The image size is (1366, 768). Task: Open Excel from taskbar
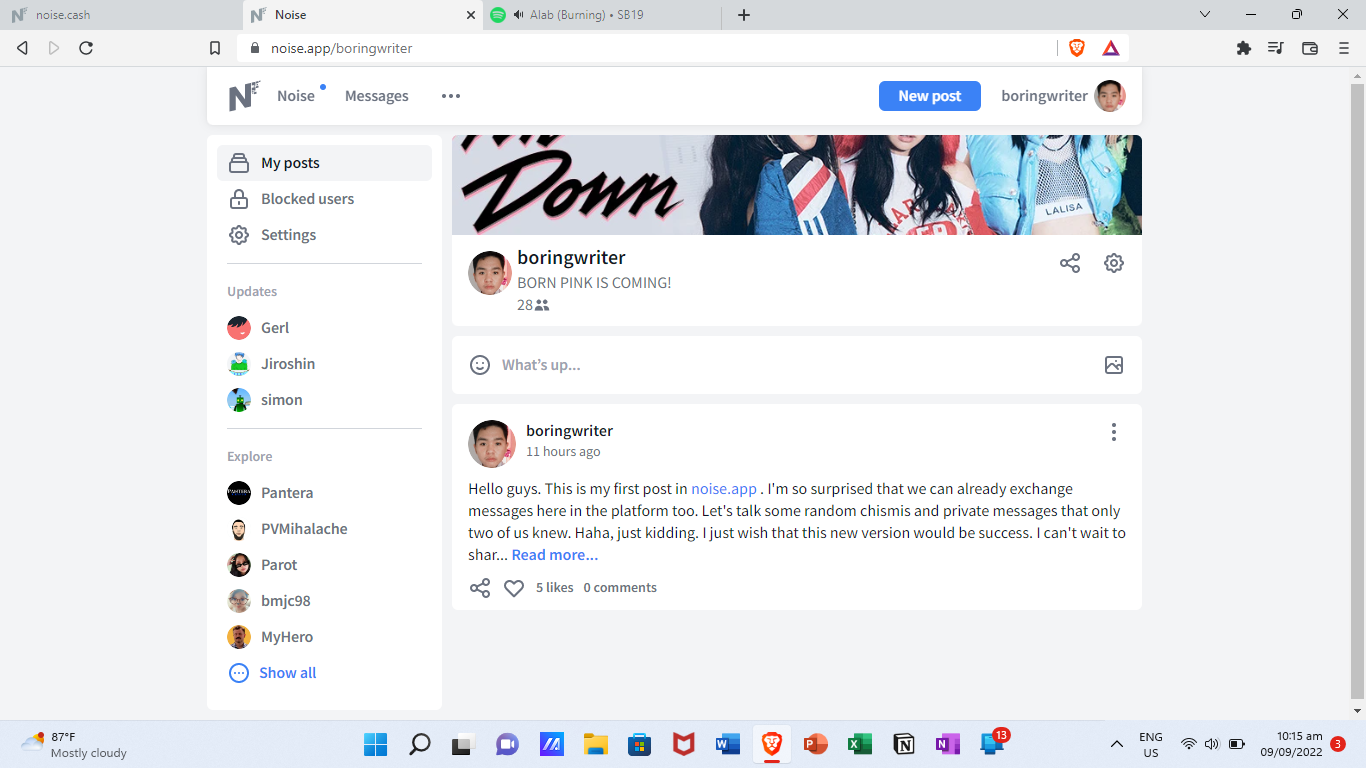click(859, 744)
